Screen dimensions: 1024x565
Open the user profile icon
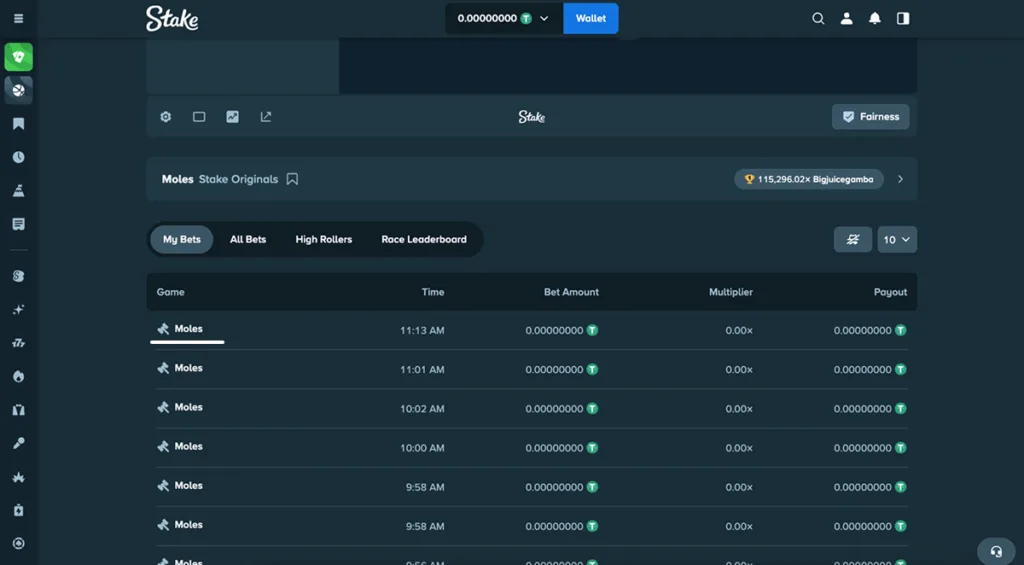click(x=846, y=18)
